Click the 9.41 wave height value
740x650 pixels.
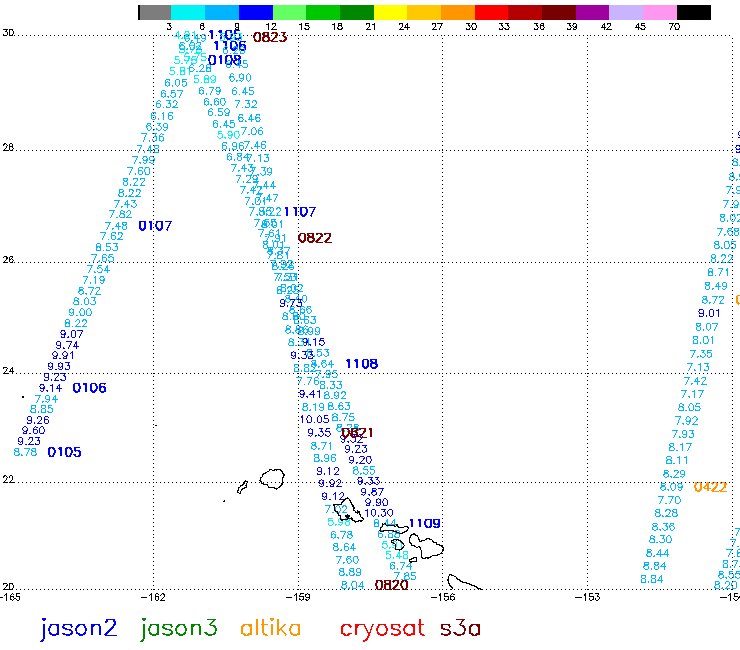click(x=310, y=394)
